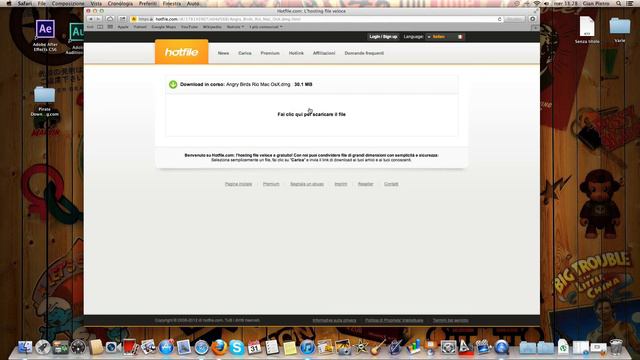Open Spotlight search in the menu bar
Image resolution: width=640 pixels, height=360 pixels.
[x=619, y=3]
